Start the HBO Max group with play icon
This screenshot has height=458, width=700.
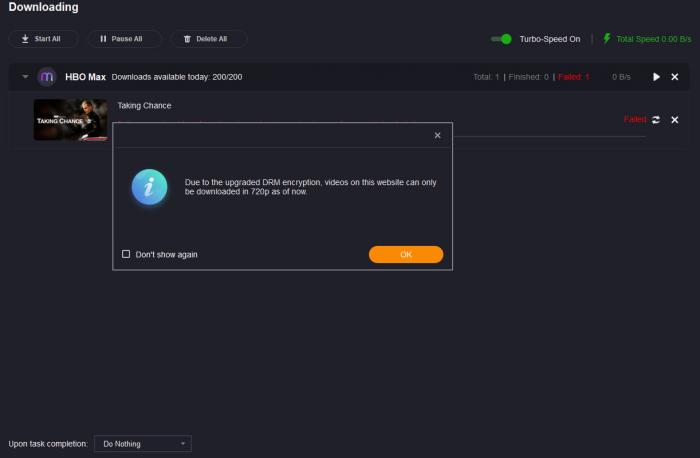click(656, 77)
